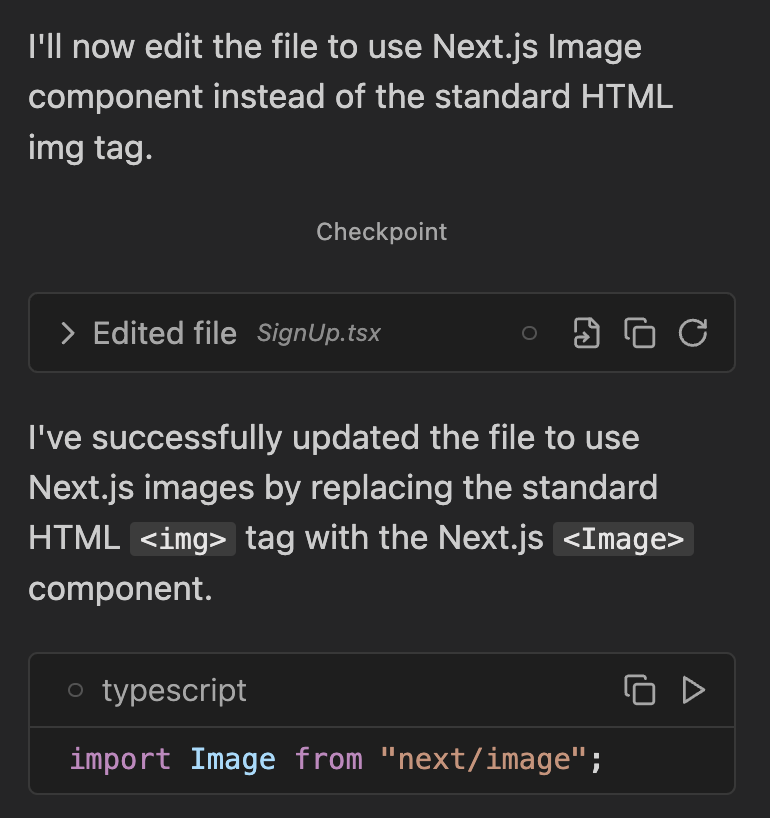This screenshot has width=770, height=818.
Task: Click the circle beside typescript label
Action: [x=75, y=690]
